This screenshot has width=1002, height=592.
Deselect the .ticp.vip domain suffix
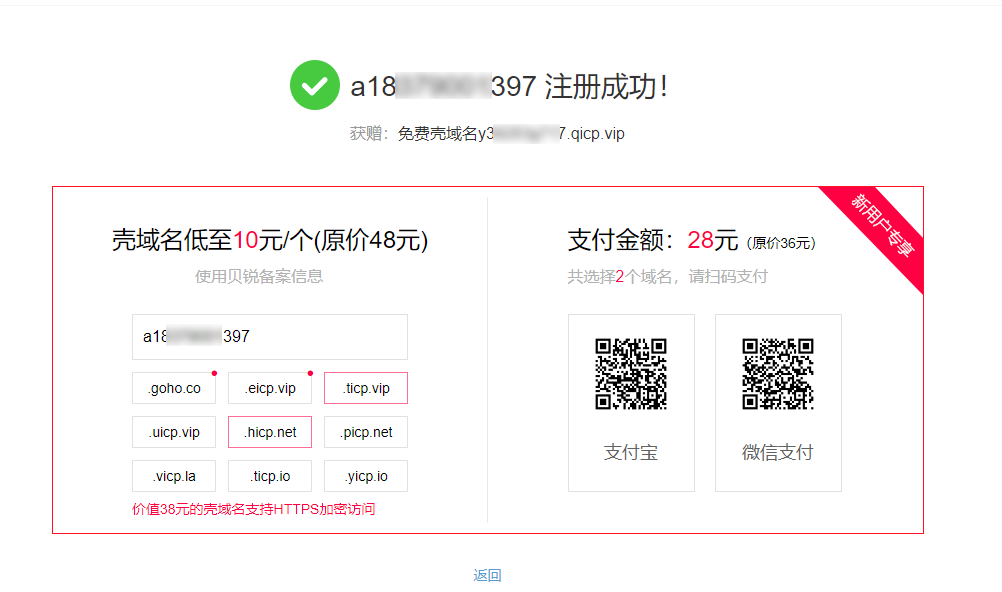[366, 388]
